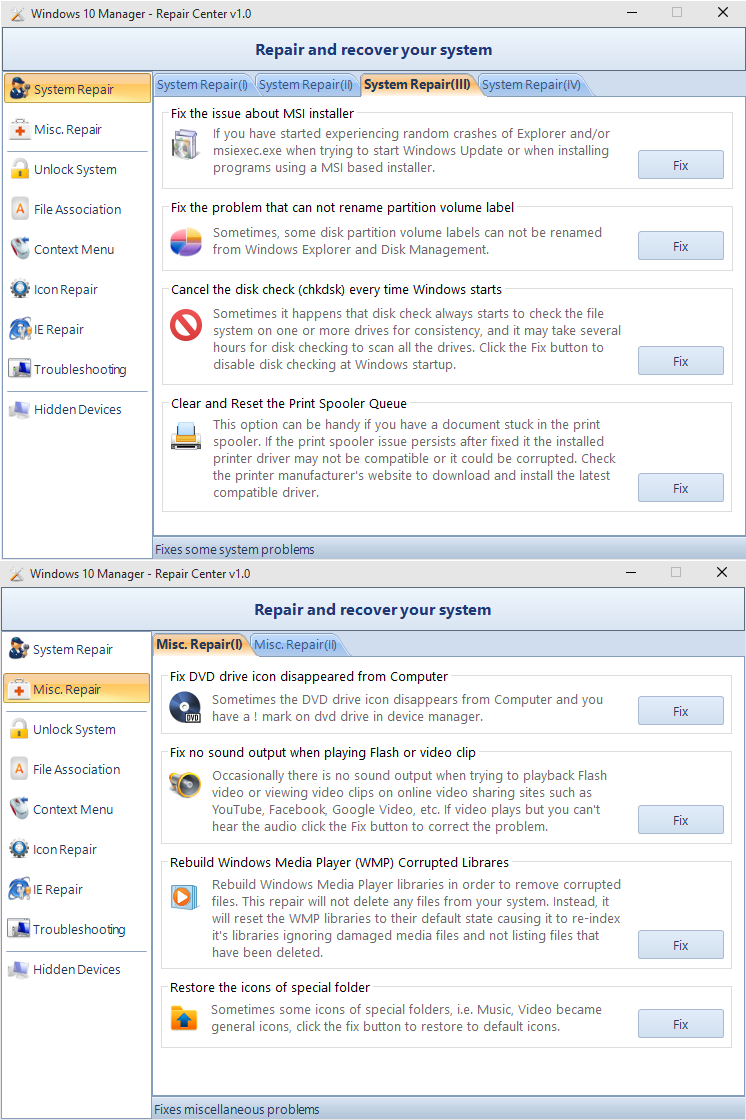Click 'Fixes miscellaneous problems' status text

coord(237,1109)
